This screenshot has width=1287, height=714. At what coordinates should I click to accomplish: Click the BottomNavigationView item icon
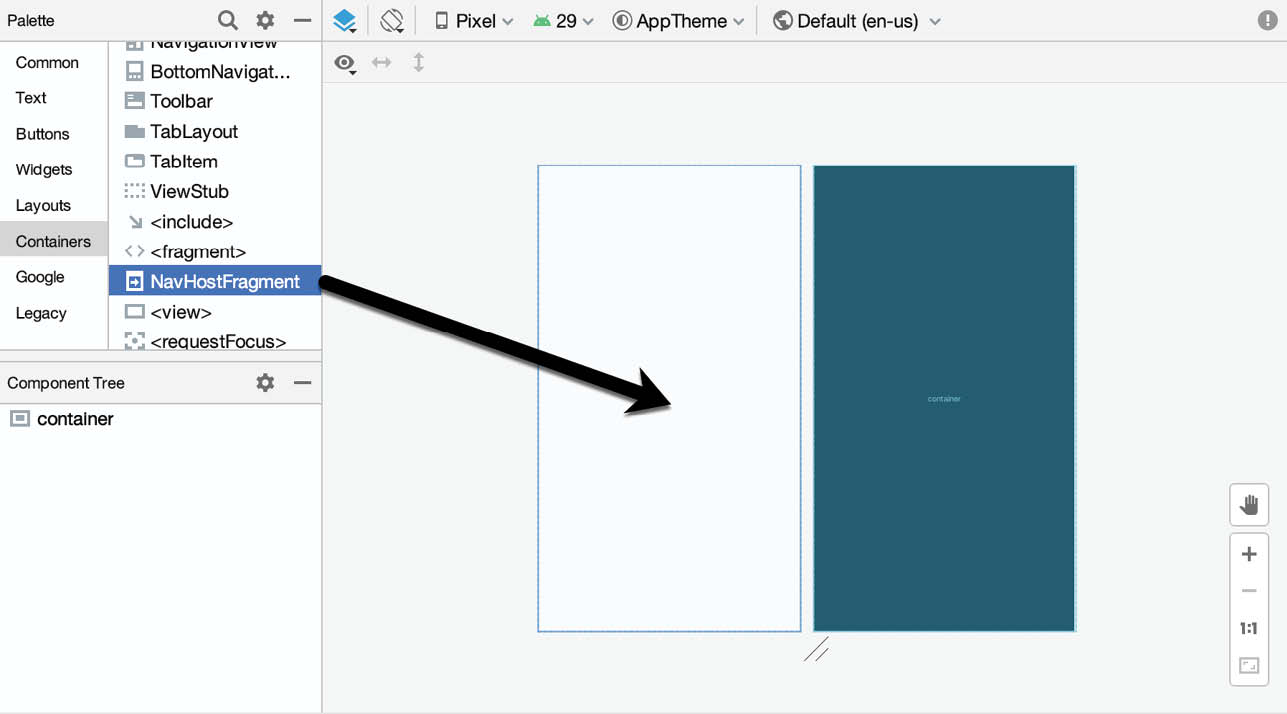(x=134, y=71)
